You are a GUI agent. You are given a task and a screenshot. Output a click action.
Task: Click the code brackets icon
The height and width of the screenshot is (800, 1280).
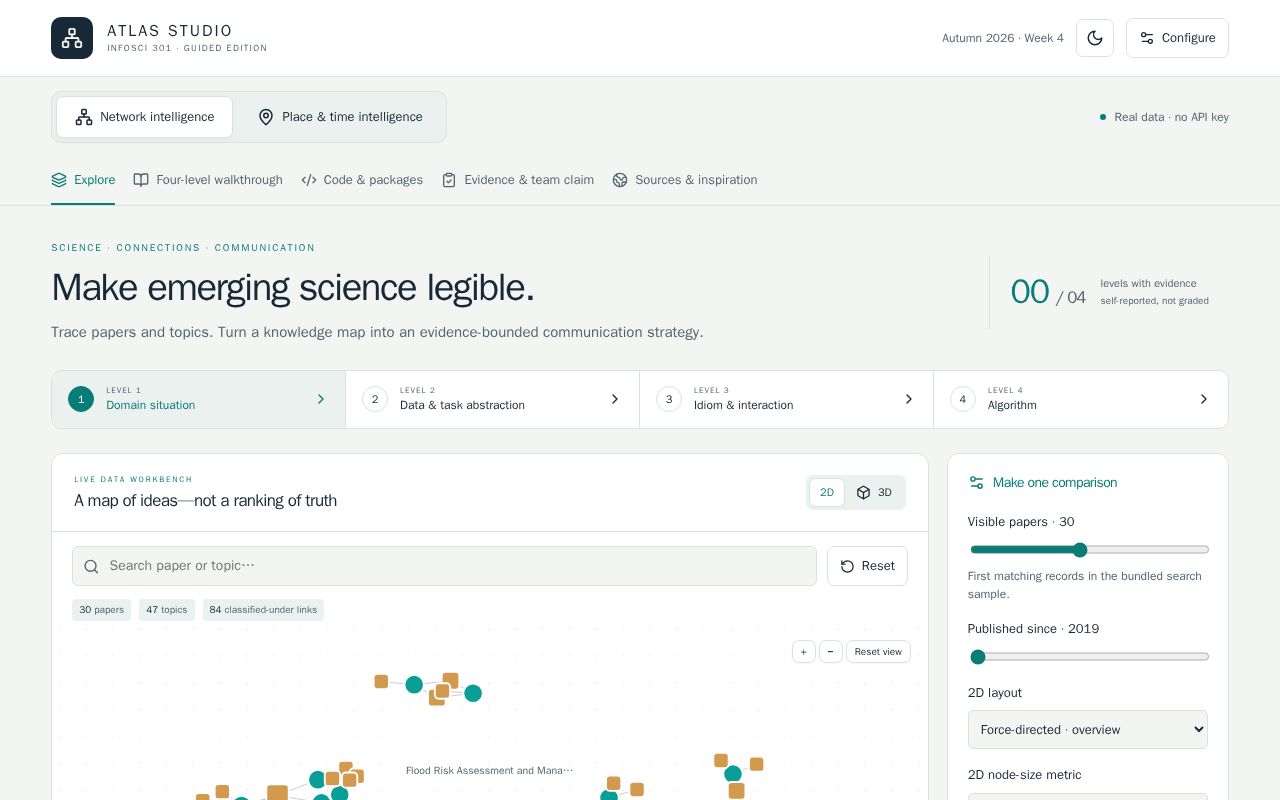pyautogui.click(x=309, y=180)
